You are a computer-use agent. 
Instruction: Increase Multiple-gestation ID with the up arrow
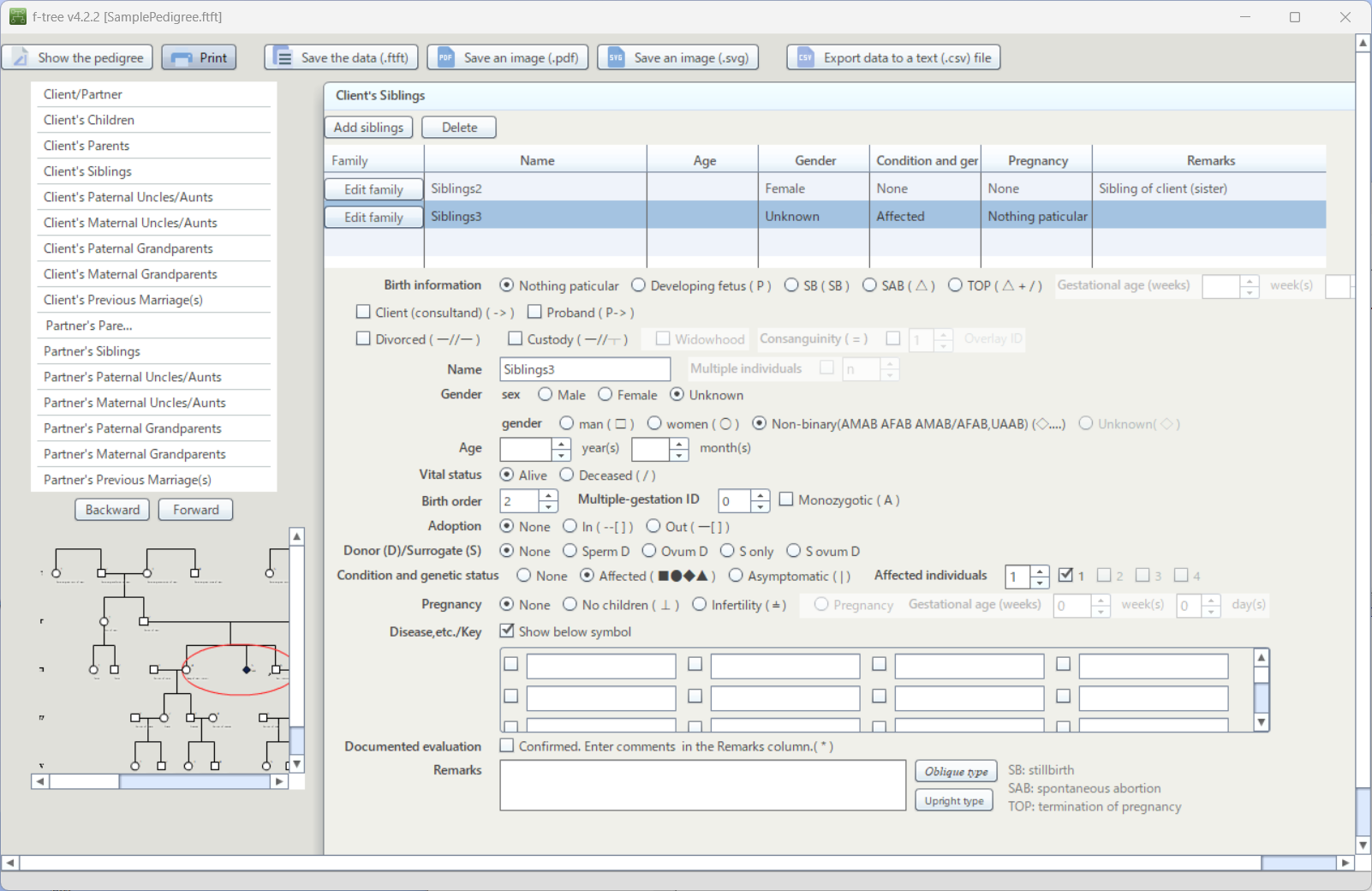[761, 495]
